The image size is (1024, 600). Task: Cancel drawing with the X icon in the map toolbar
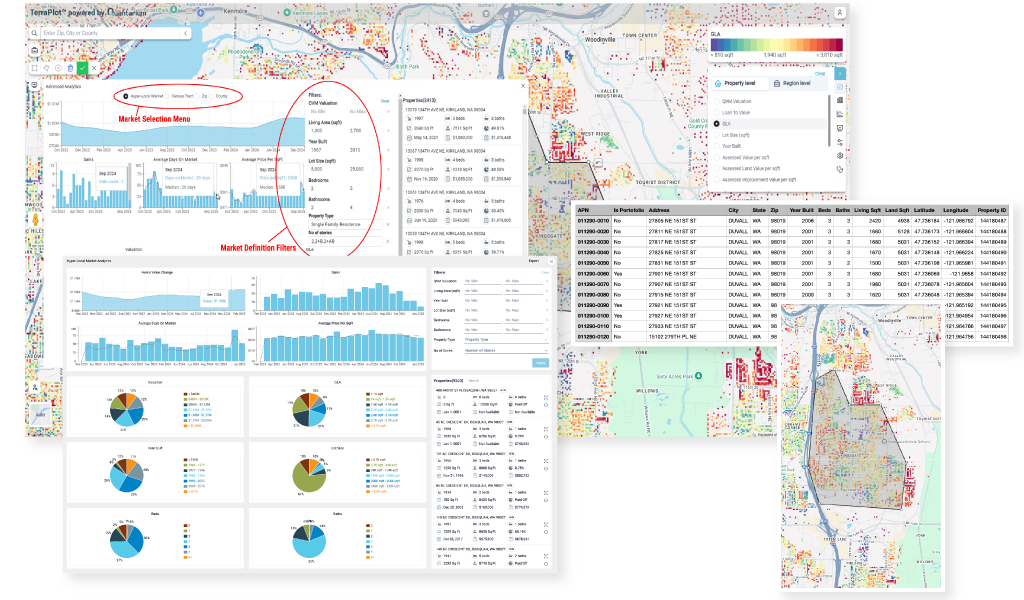coord(94,68)
